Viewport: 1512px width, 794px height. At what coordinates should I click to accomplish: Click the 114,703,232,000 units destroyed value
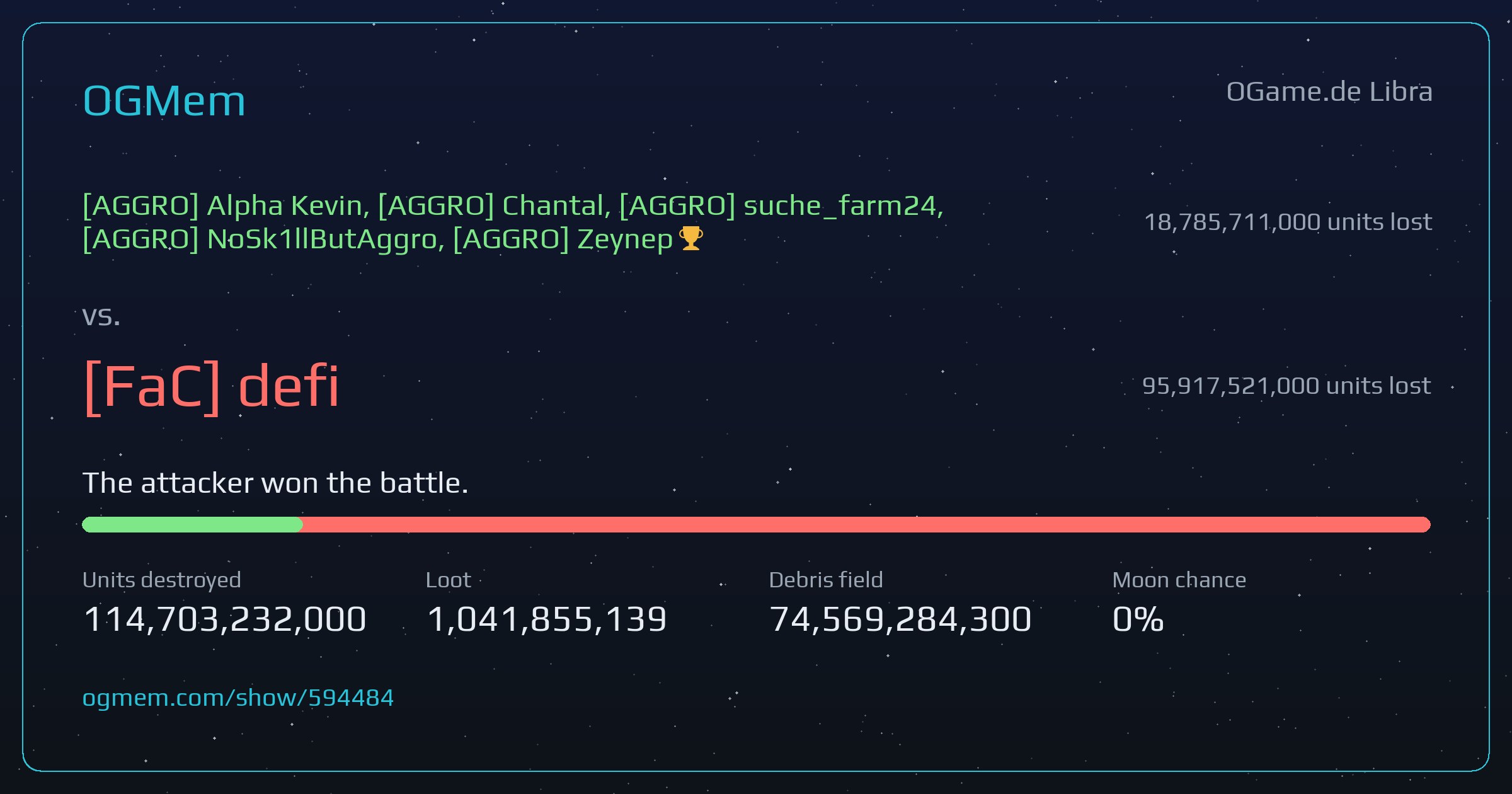tap(225, 619)
